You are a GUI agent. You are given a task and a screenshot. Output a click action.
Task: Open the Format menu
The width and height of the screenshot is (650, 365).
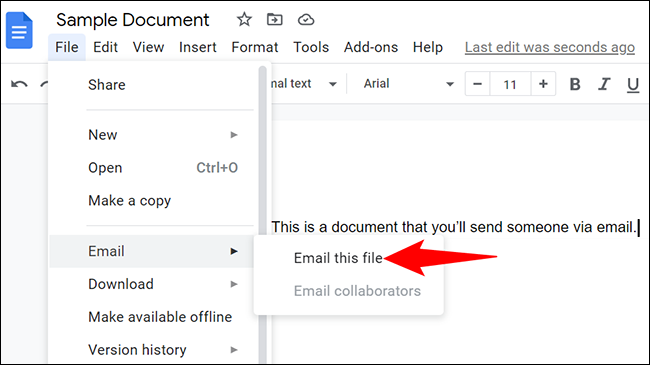[255, 47]
